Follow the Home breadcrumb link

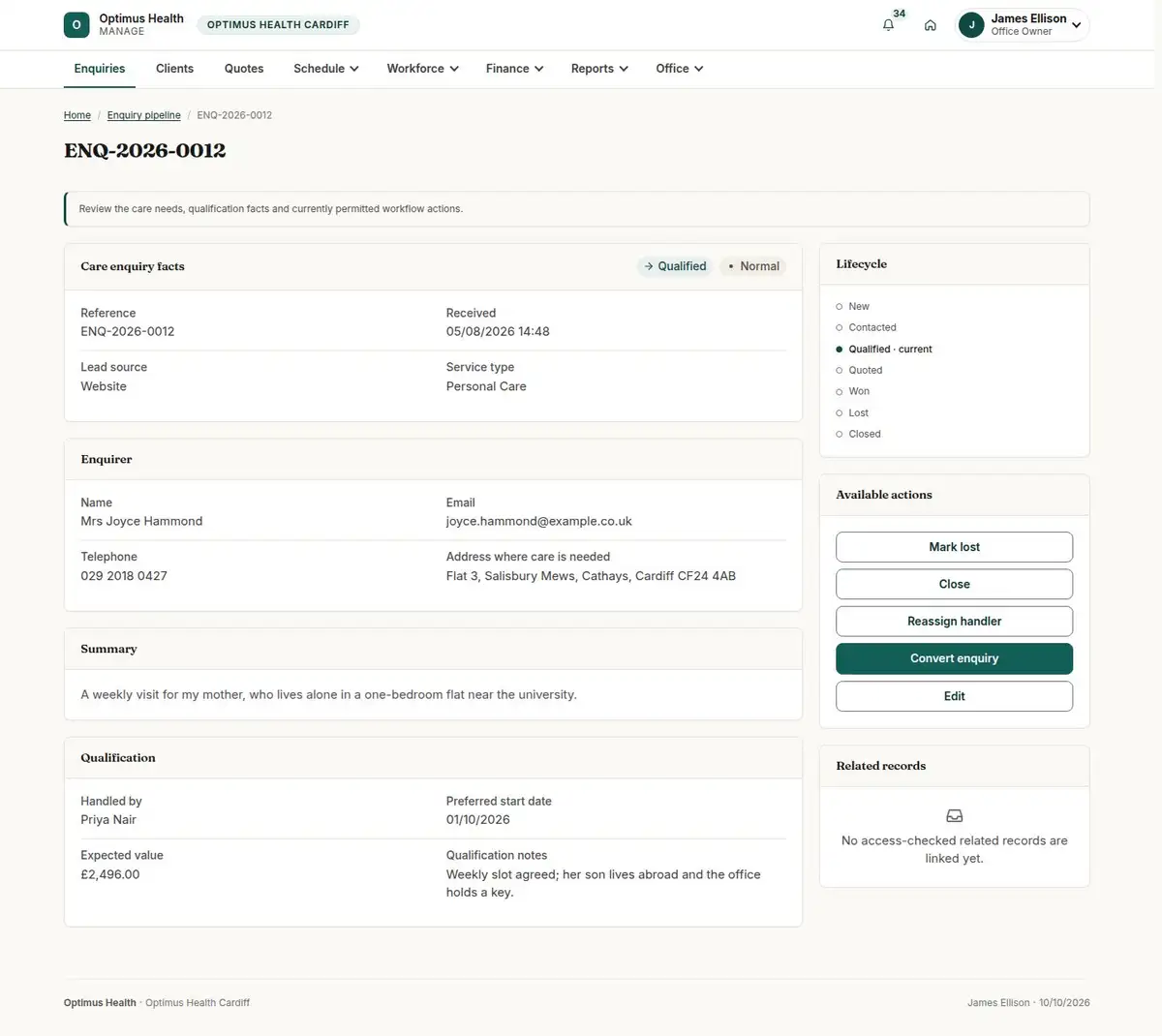point(77,115)
